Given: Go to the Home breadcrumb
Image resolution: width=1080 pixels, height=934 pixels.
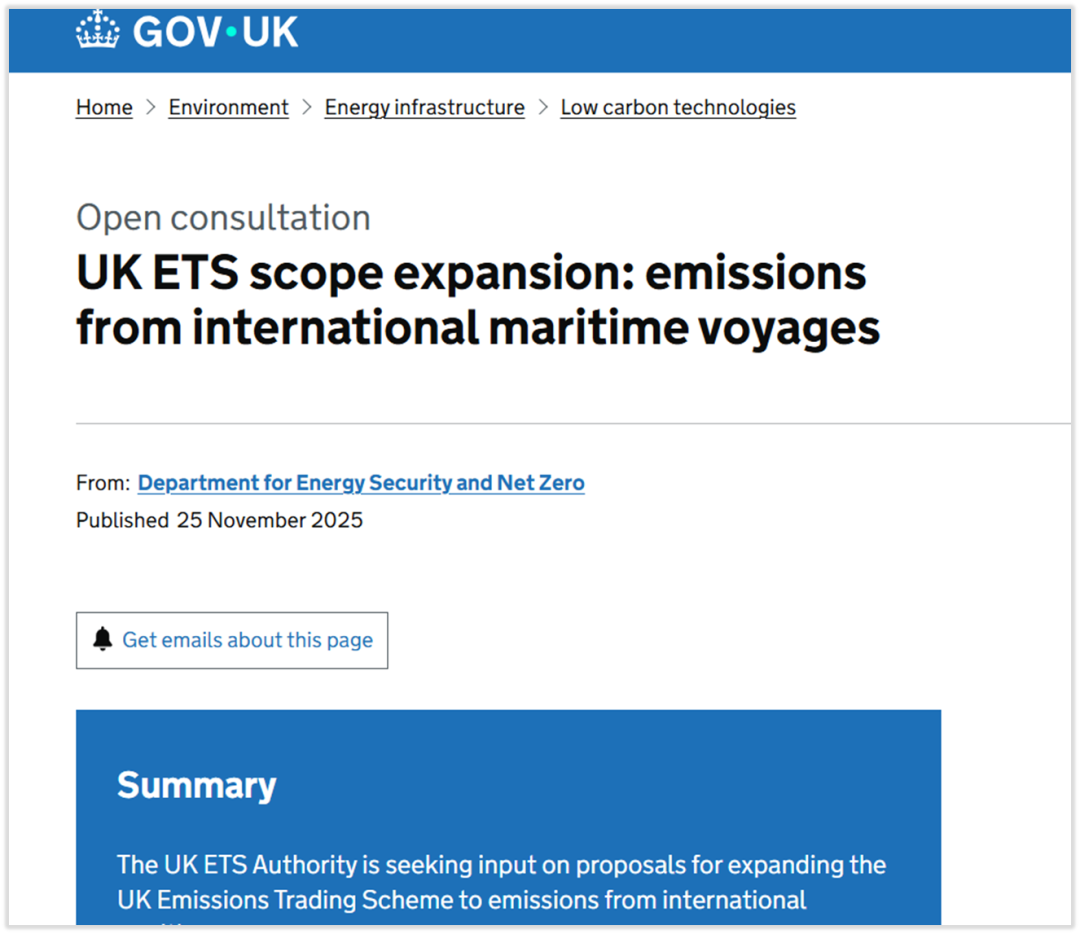Looking at the screenshot, I should pos(104,108).
